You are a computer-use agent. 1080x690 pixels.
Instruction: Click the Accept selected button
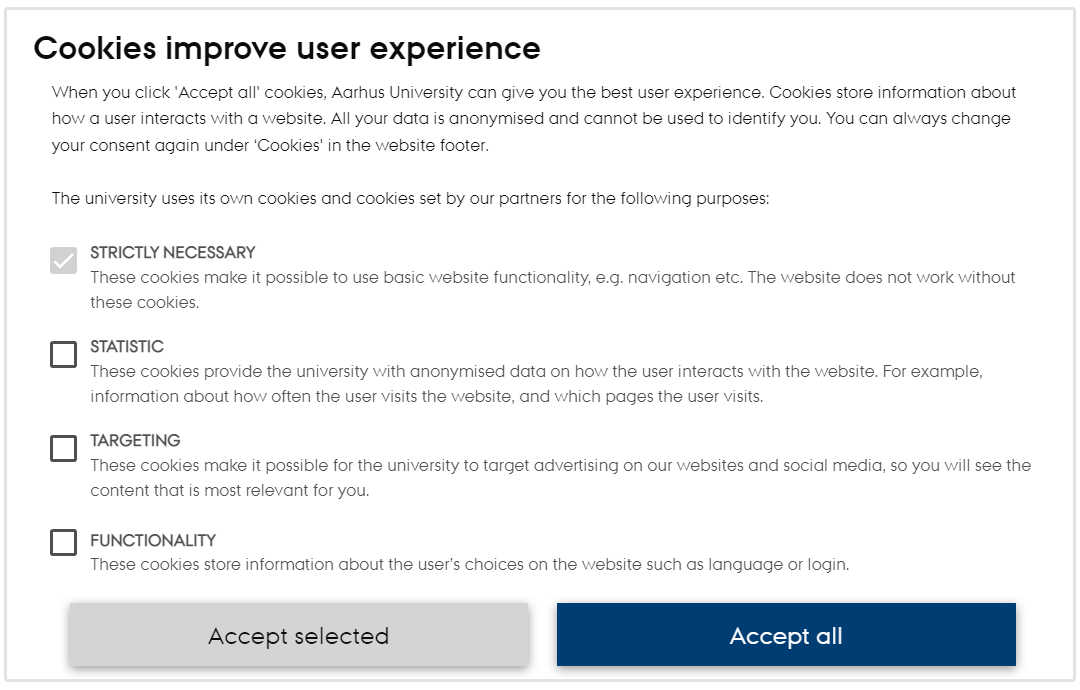298,634
